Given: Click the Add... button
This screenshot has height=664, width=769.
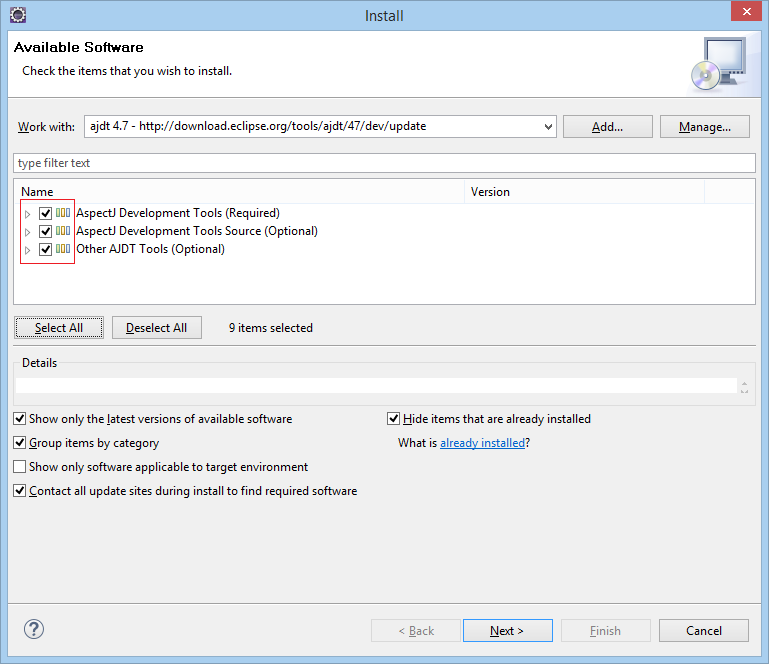Looking at the screenshot, I should point(608,127).
